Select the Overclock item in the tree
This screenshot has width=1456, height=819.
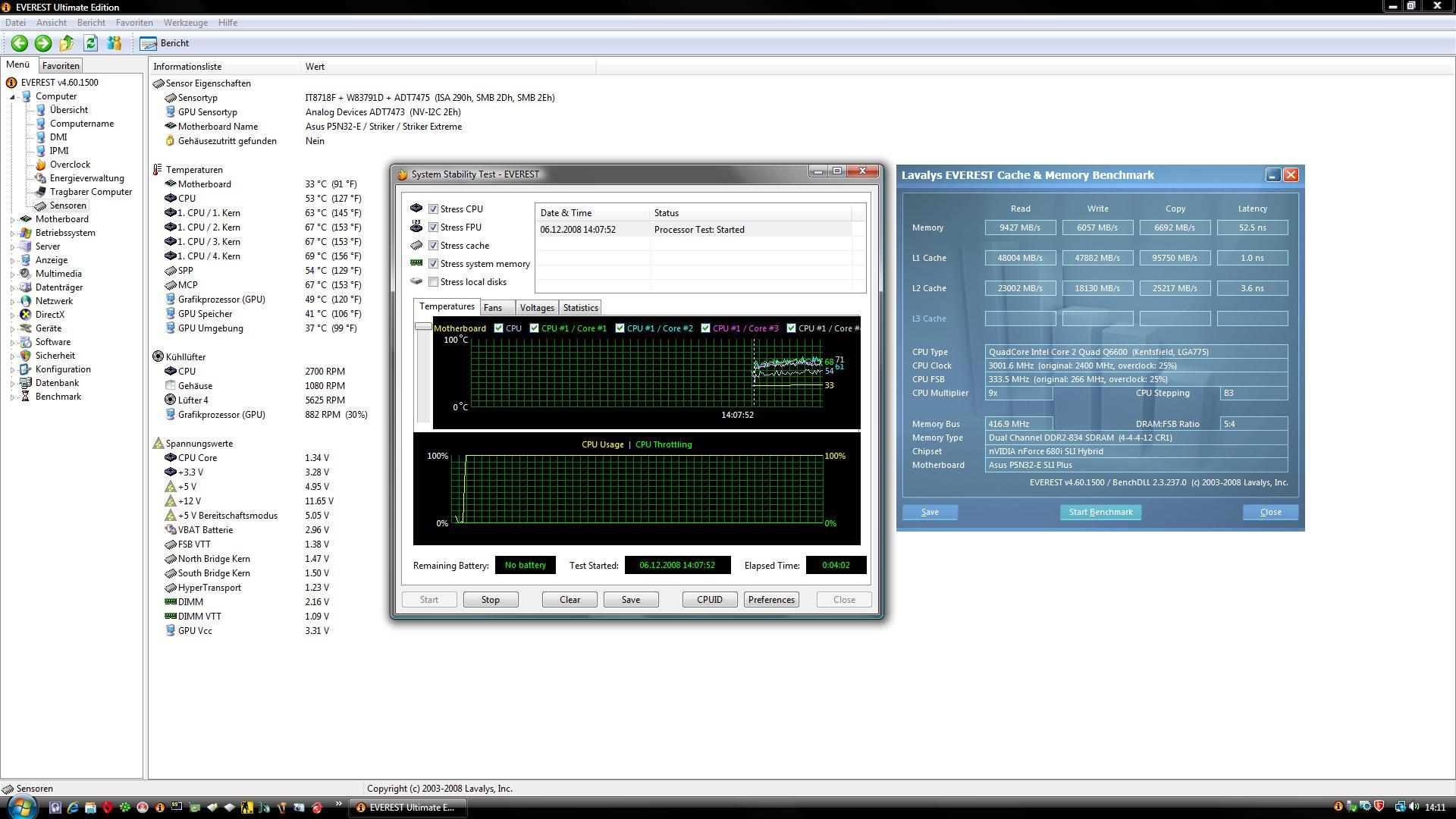(70, 165)
